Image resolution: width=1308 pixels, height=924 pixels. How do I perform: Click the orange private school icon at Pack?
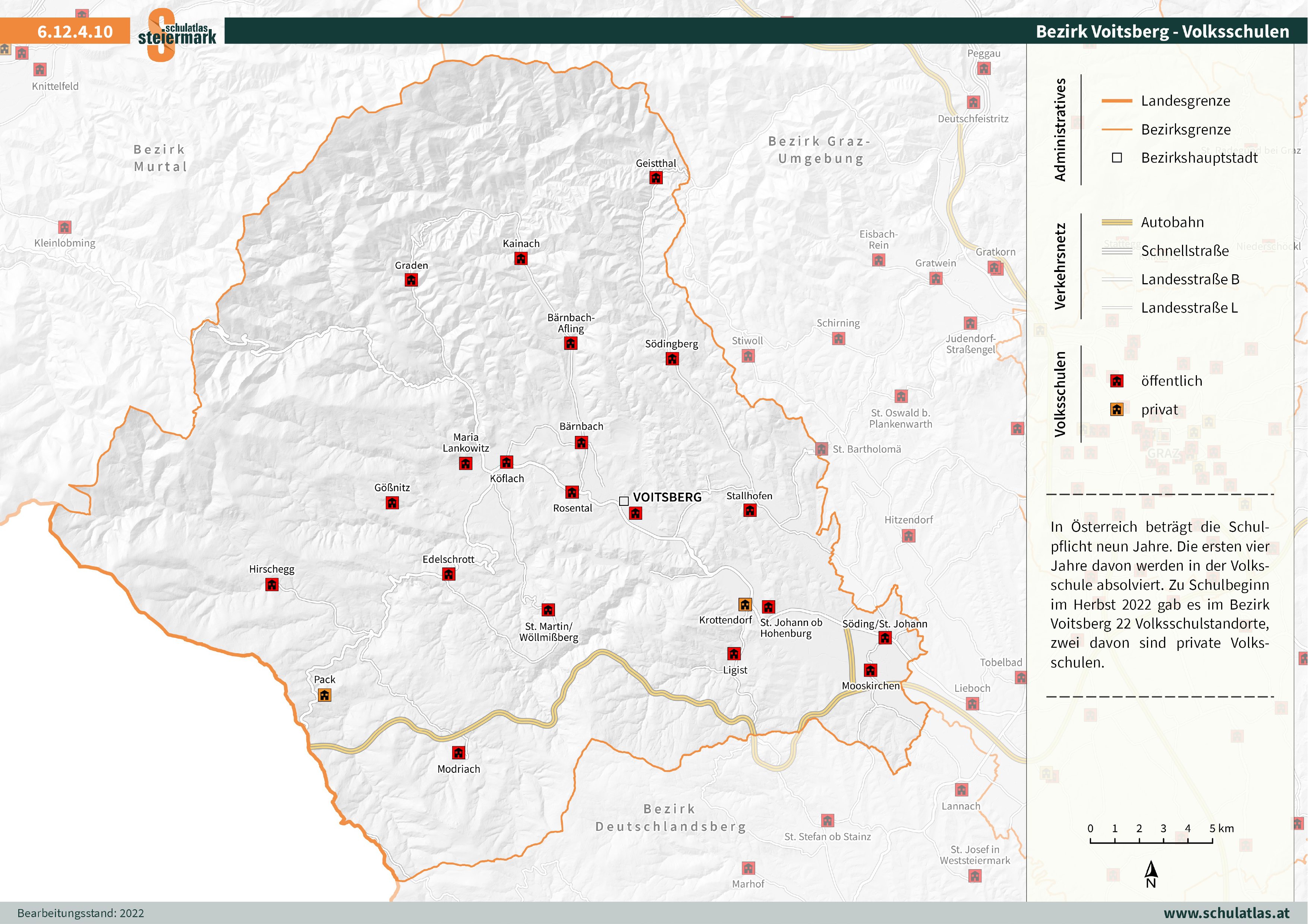(x=324, y=694)
